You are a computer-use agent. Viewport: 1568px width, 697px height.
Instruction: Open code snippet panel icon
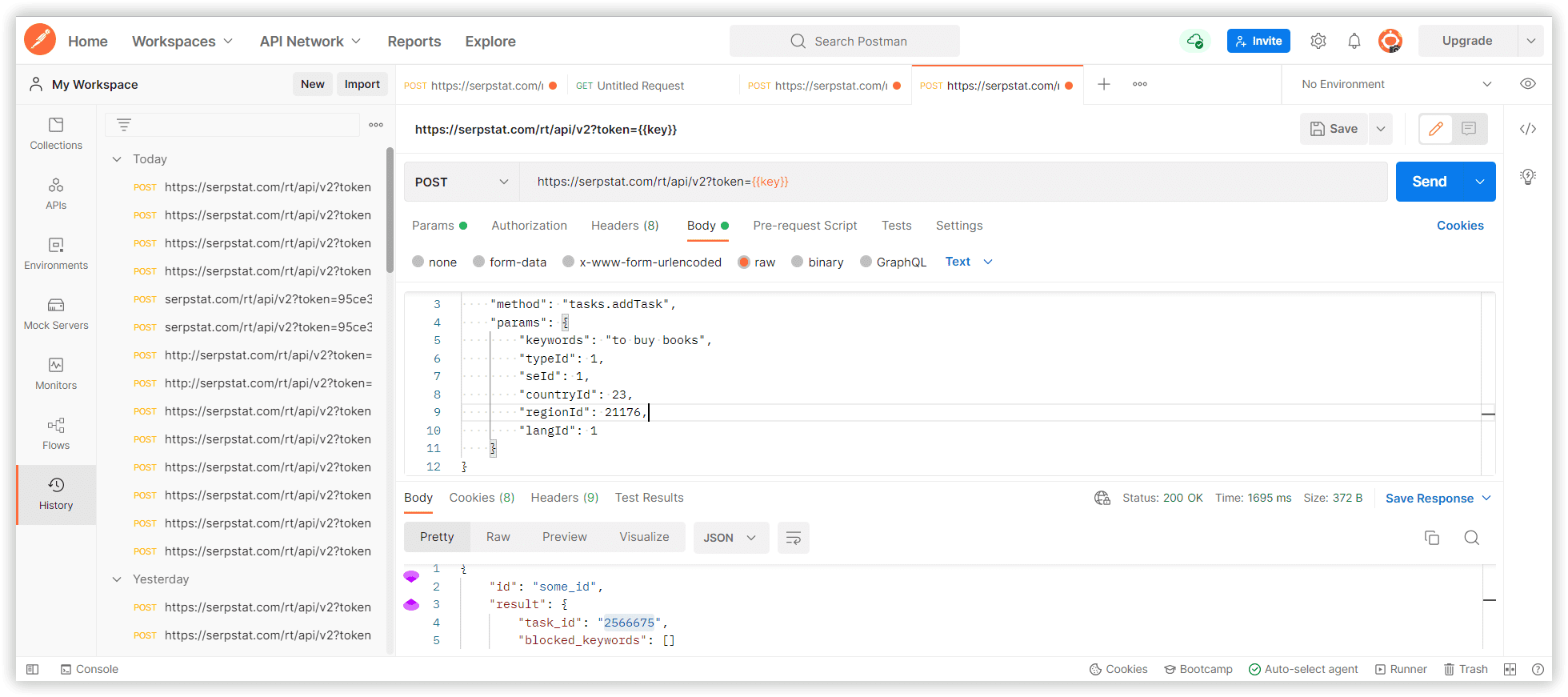pos(1528,129)
